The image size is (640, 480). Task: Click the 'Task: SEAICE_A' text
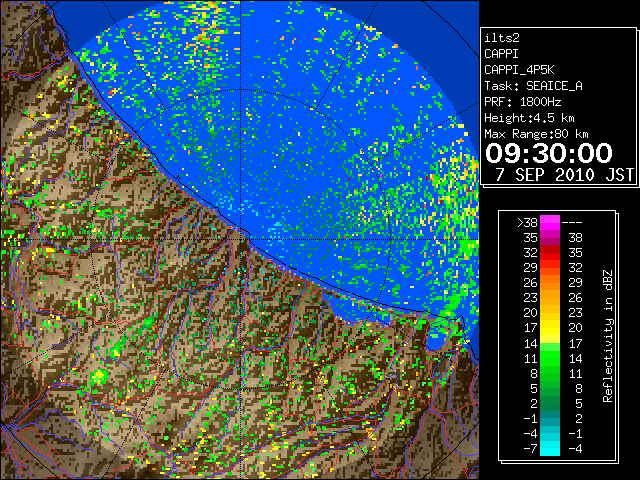click(533, 86)
